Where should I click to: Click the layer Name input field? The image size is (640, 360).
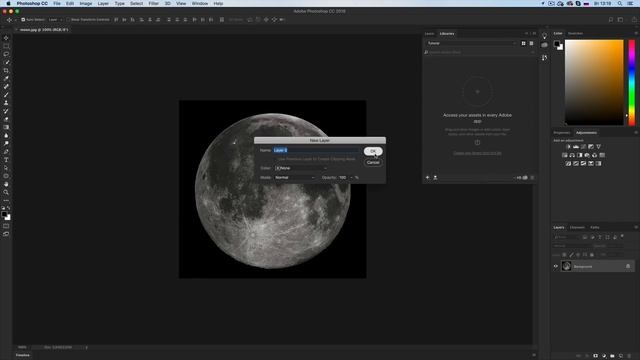pos(316,150)
